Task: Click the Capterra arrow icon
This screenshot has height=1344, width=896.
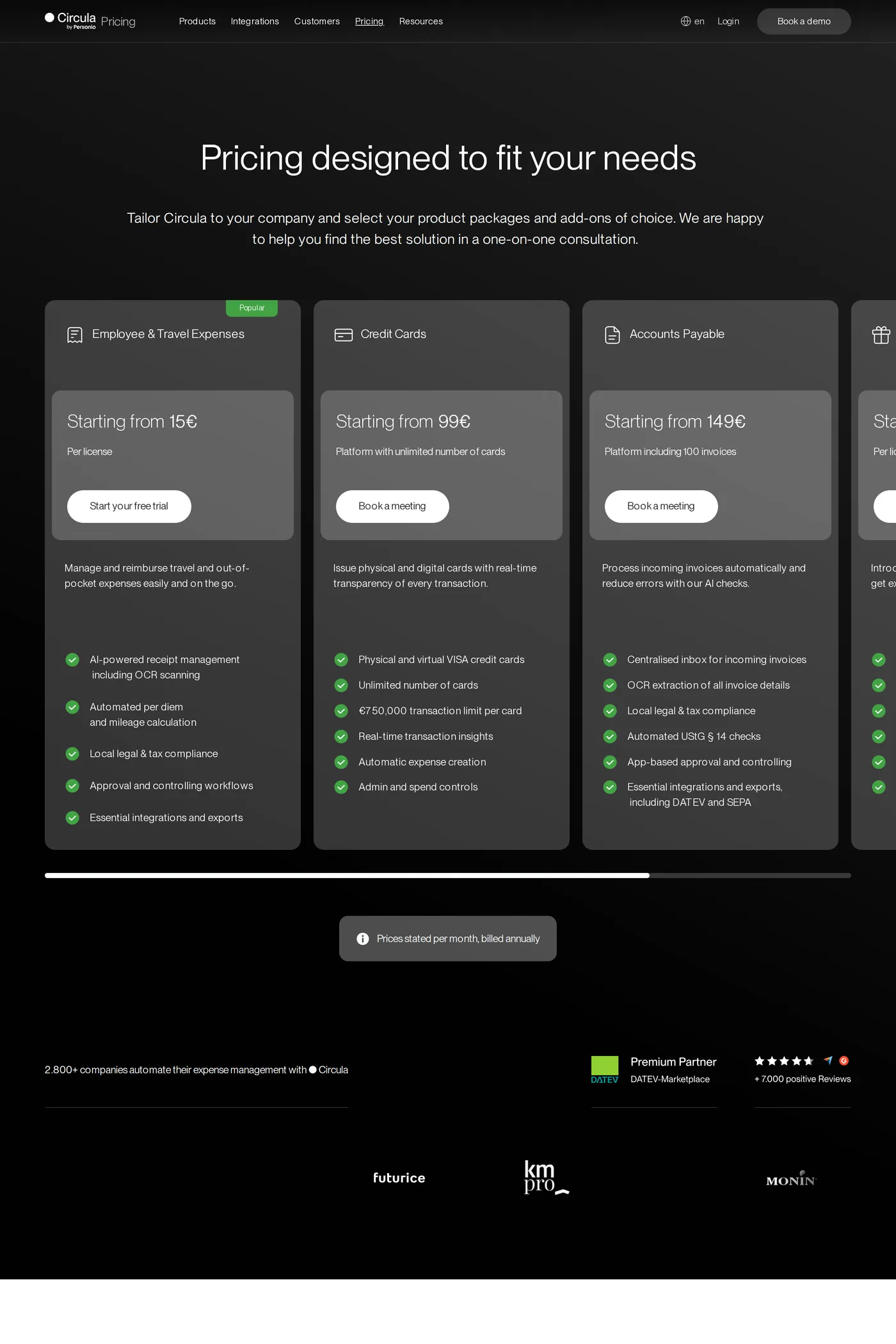Action: point(828,1060)
